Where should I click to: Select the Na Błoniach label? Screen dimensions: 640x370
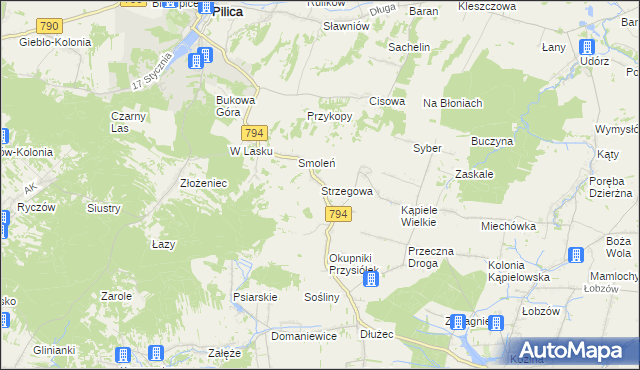[x=453, y=103]
